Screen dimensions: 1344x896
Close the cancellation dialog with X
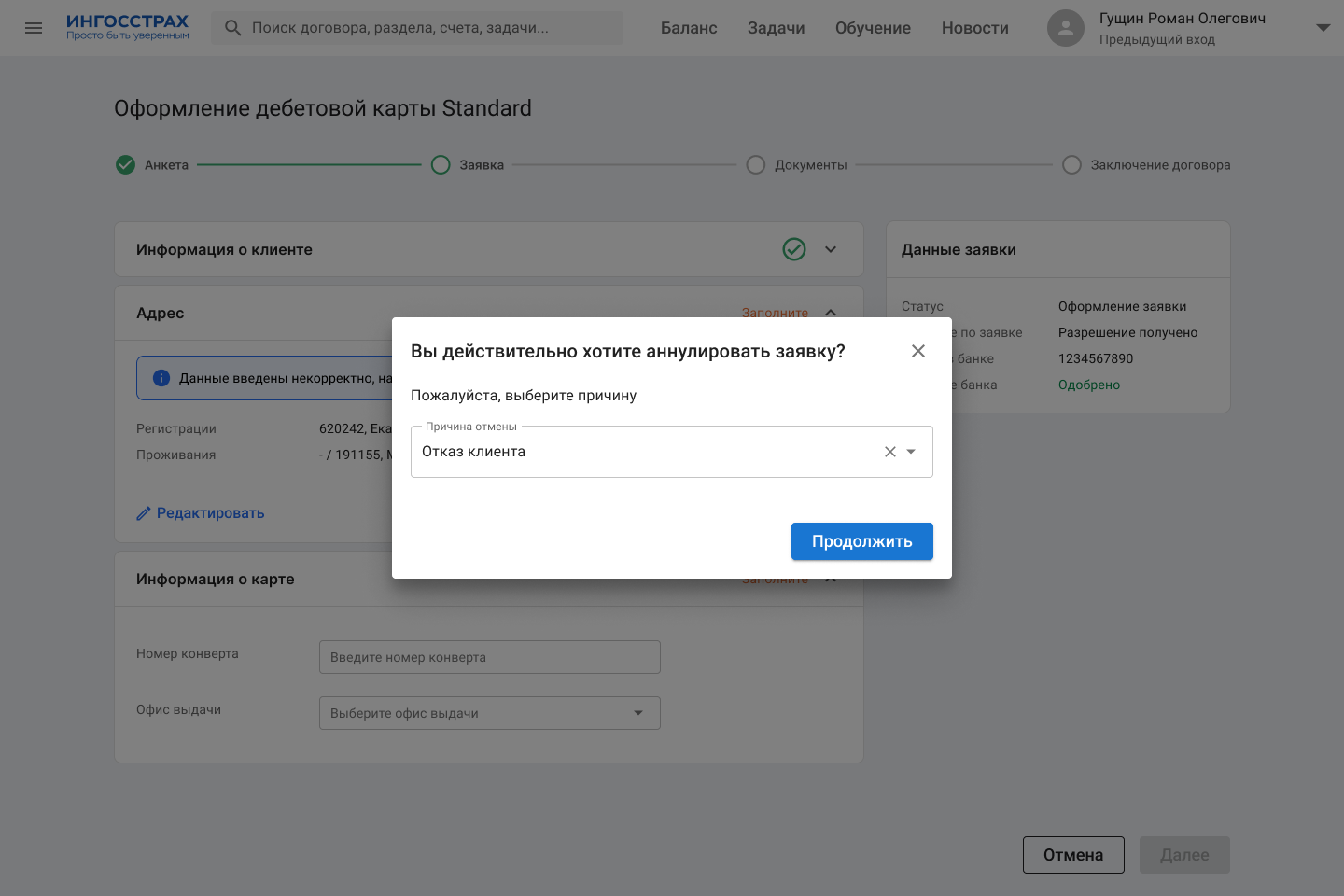click(918, 351)
